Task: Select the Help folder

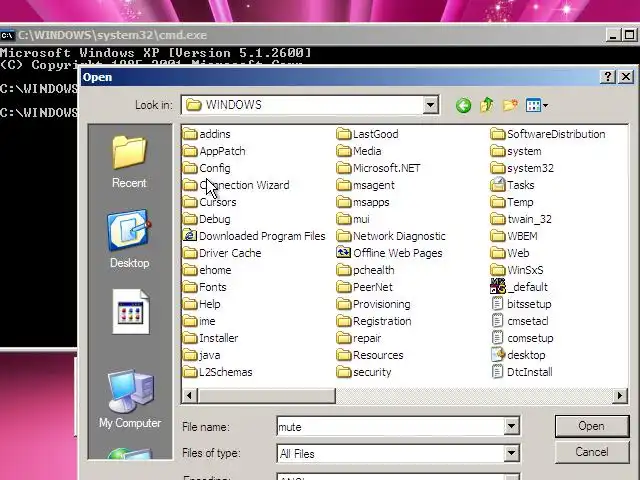Action: tap(202, 304)
